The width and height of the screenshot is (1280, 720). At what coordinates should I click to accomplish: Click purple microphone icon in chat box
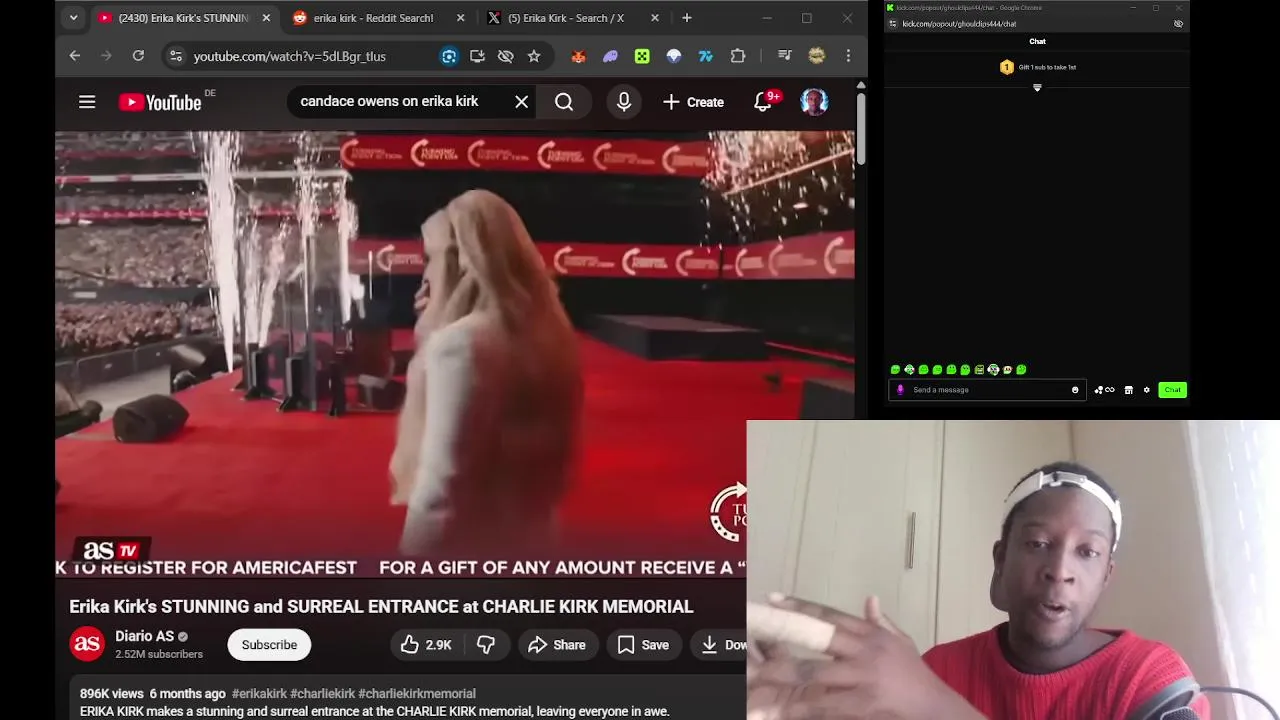(x=900, y=390)
